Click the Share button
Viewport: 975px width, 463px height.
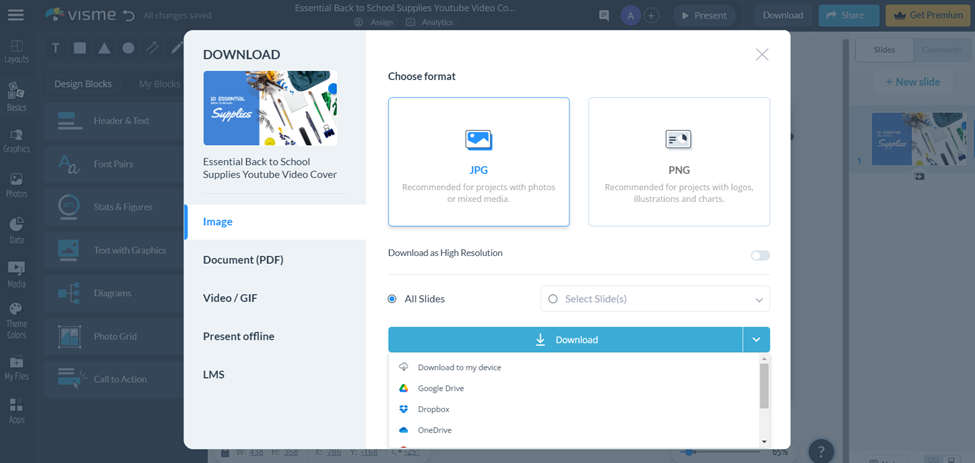pyautogui.click(x=849, y=16)
